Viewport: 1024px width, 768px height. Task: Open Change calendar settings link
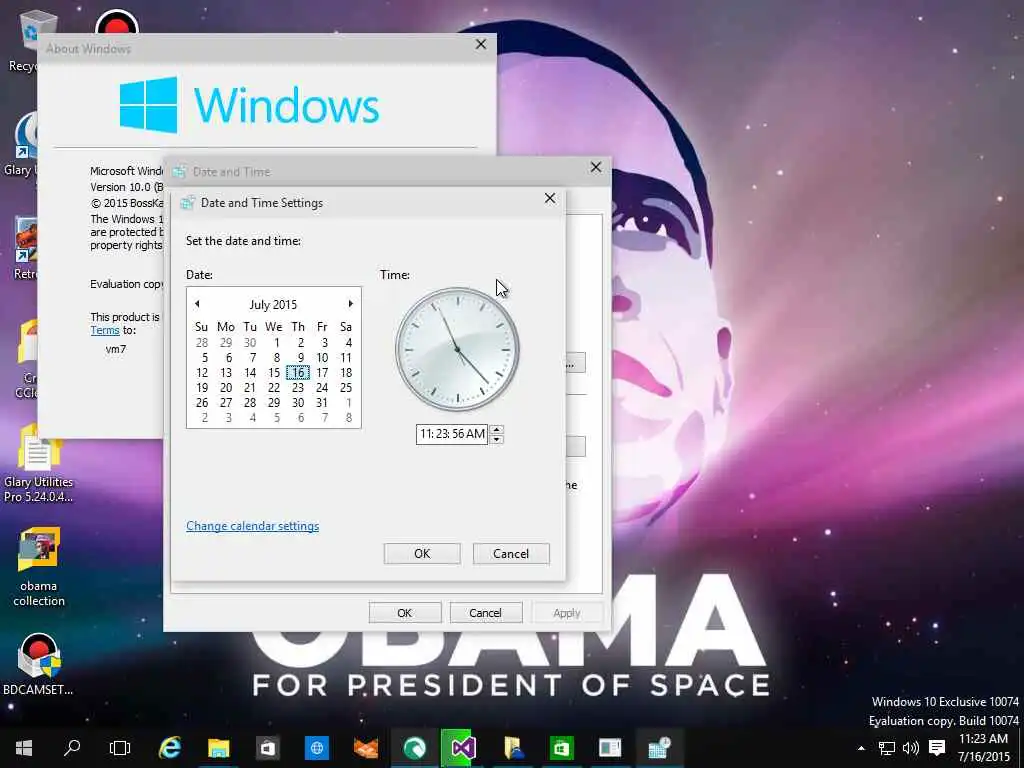pyautogui.click(x=253, y=526)
